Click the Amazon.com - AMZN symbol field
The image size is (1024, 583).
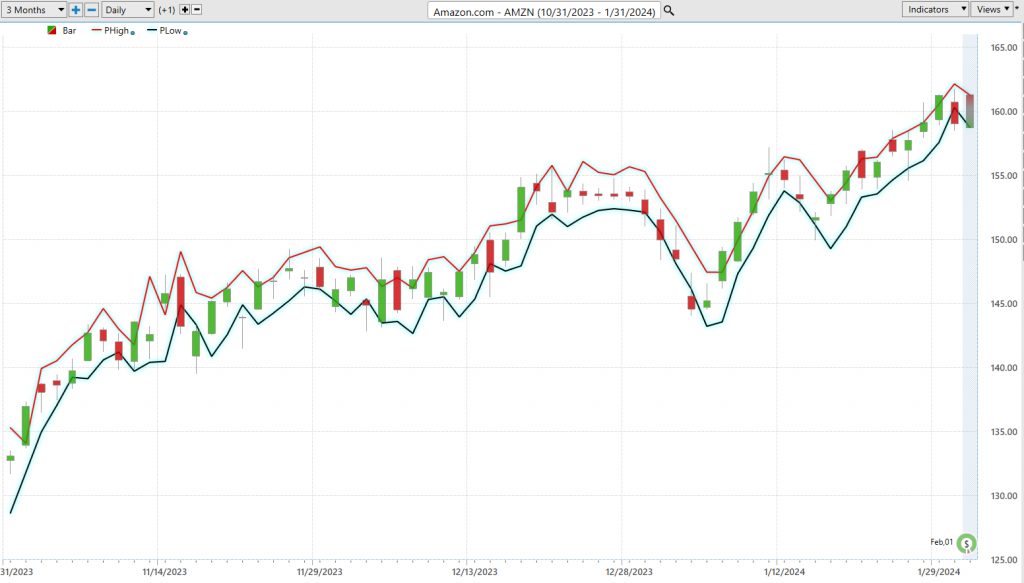(x=544, y=11)
